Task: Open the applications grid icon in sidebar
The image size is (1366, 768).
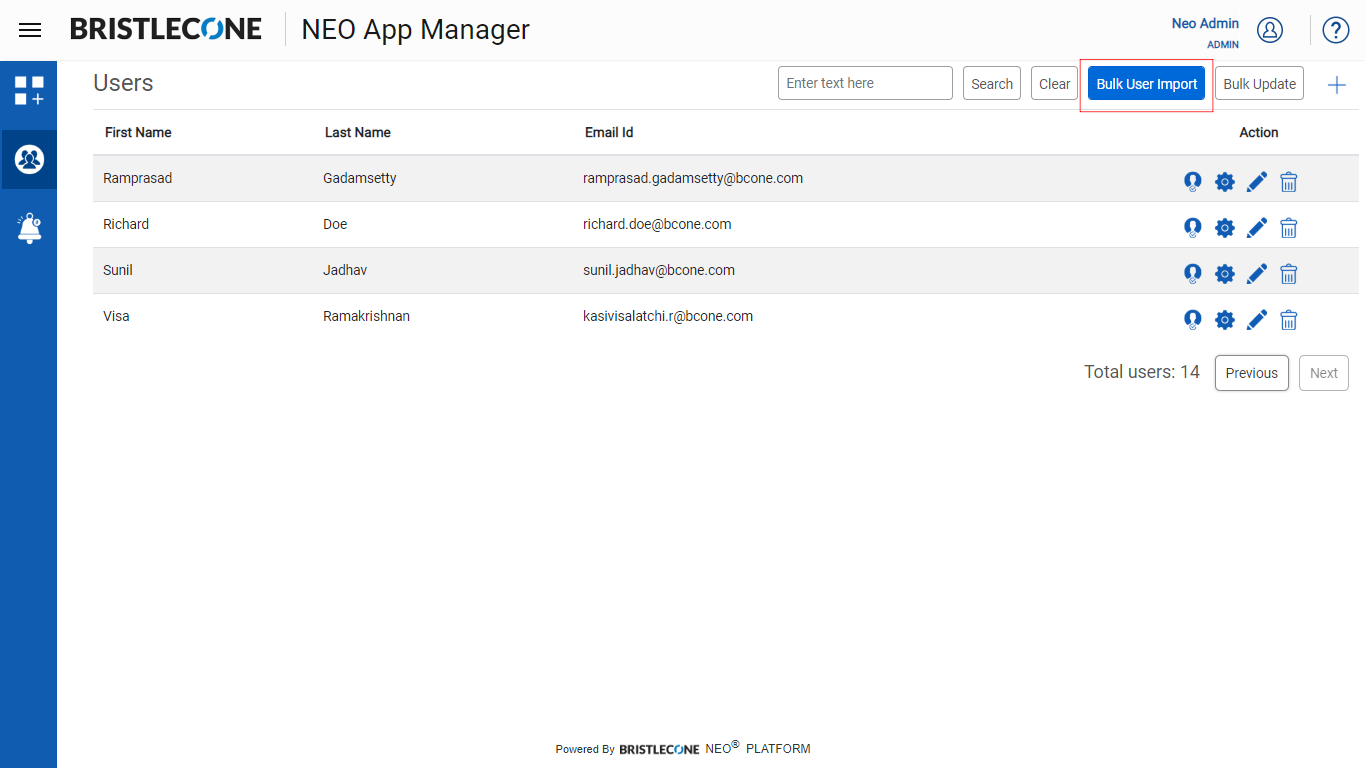Action: (x=29, y=91)
